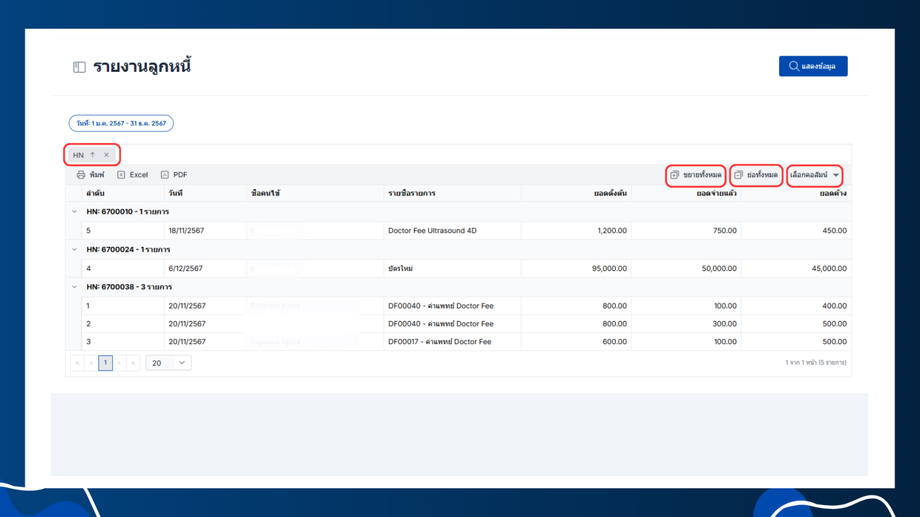Select page 1 in the pagination
The height and width of the screenshot is (517, 920).
105,363
